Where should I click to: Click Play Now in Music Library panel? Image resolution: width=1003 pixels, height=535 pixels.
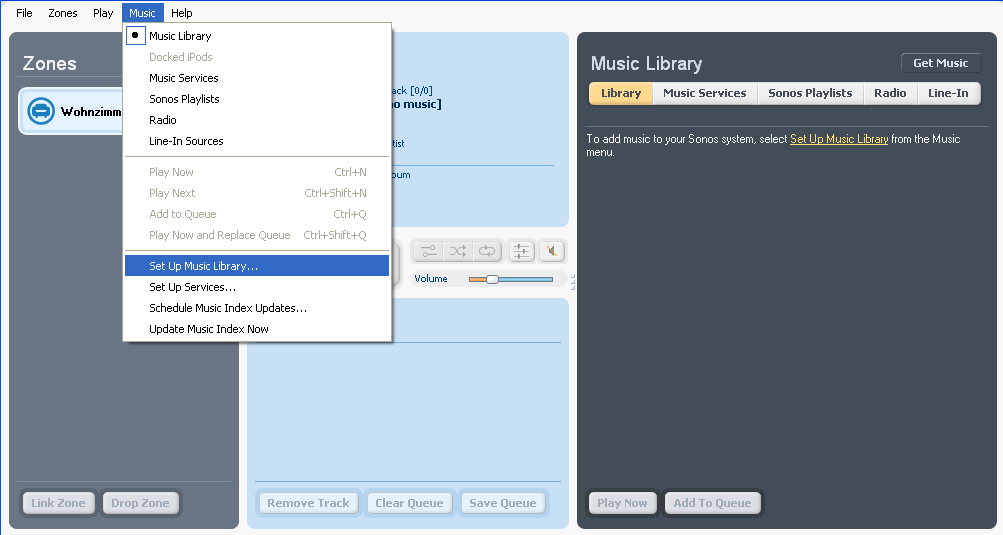click(622, 503)
